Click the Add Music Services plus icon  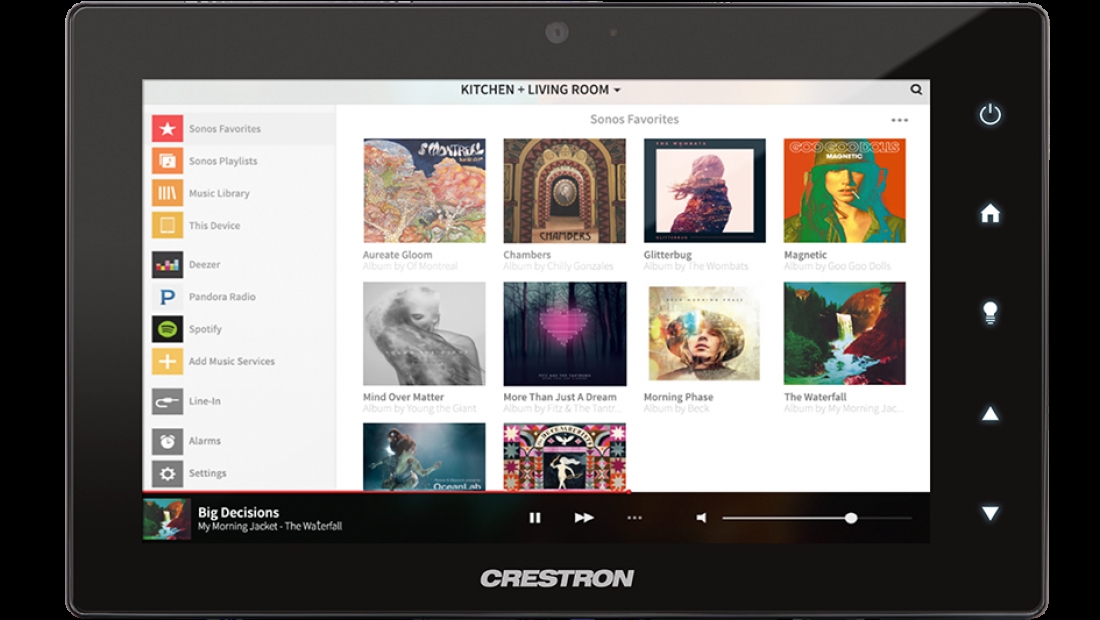tap(167, 361)
